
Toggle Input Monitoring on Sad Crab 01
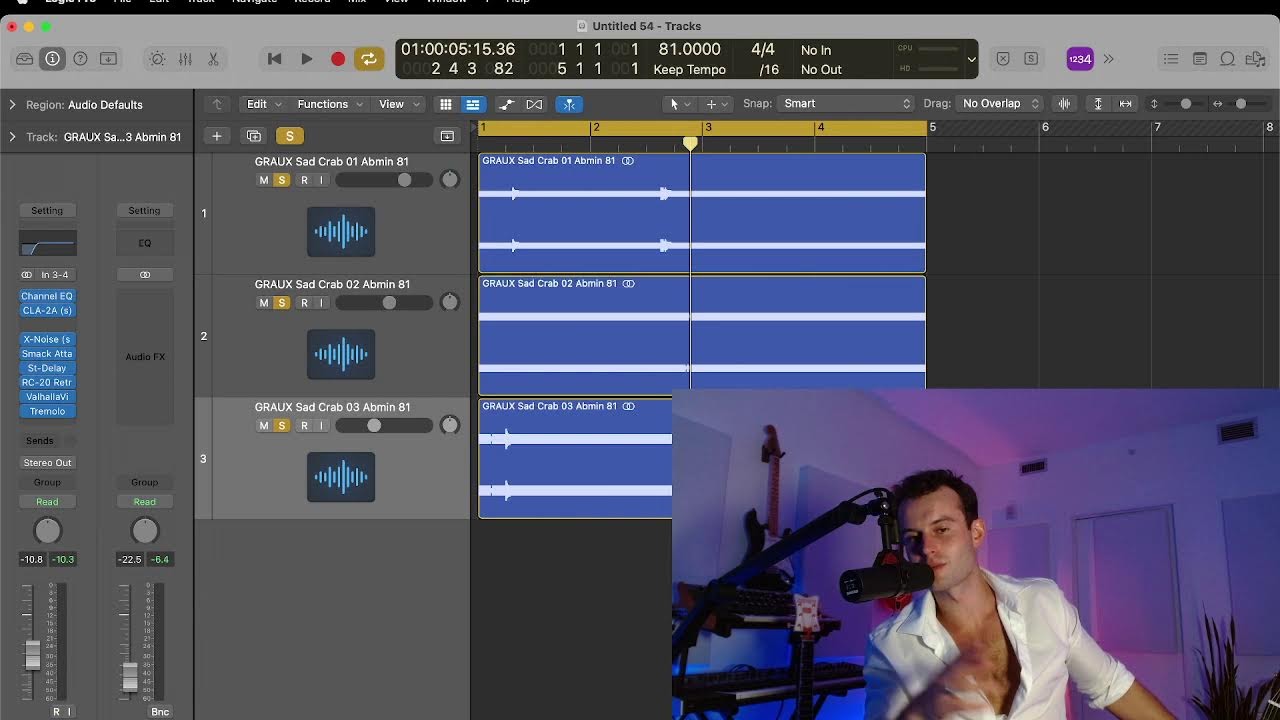[x=321, y=180]
